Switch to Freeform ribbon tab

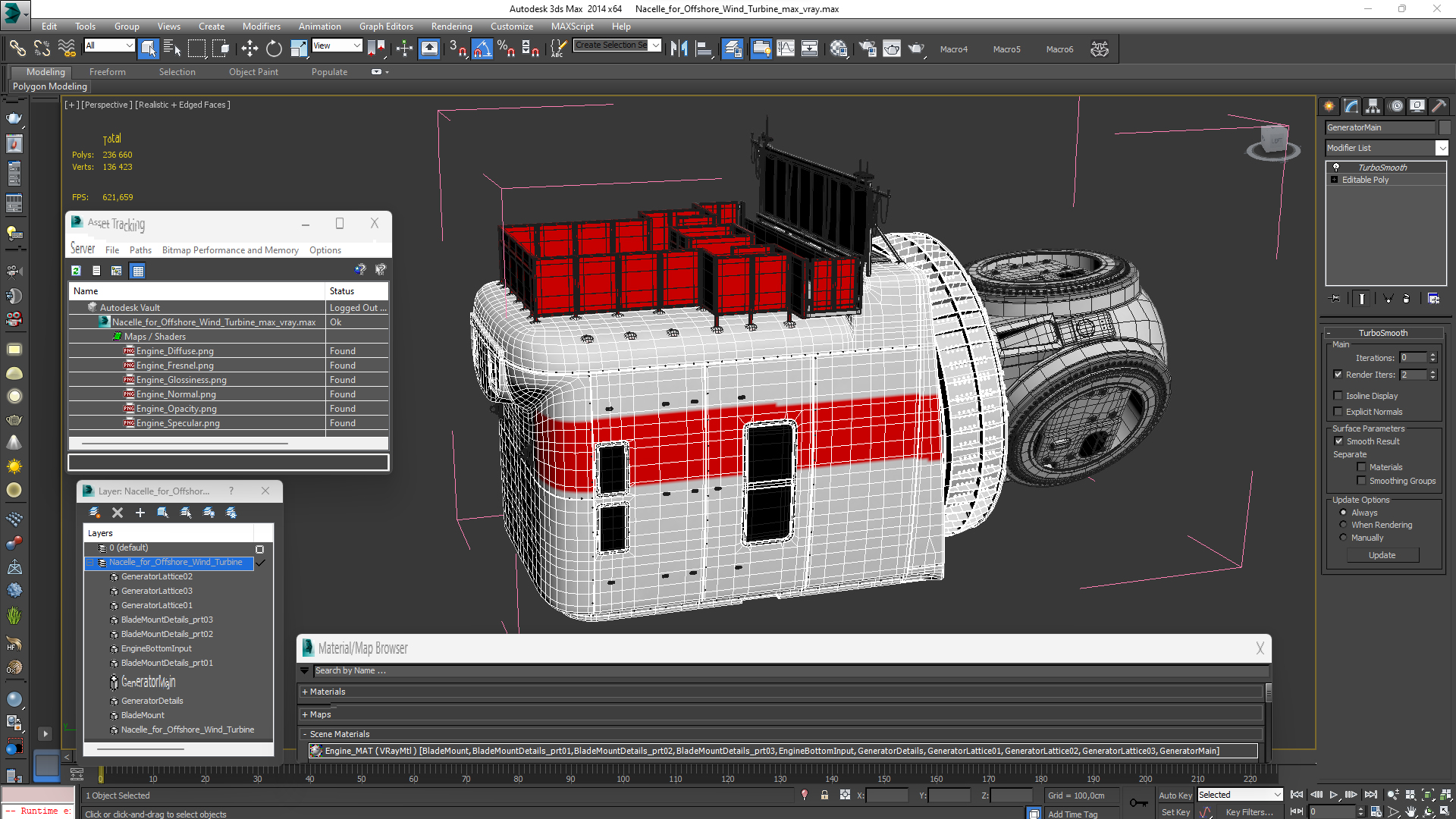tap(107, 72)
